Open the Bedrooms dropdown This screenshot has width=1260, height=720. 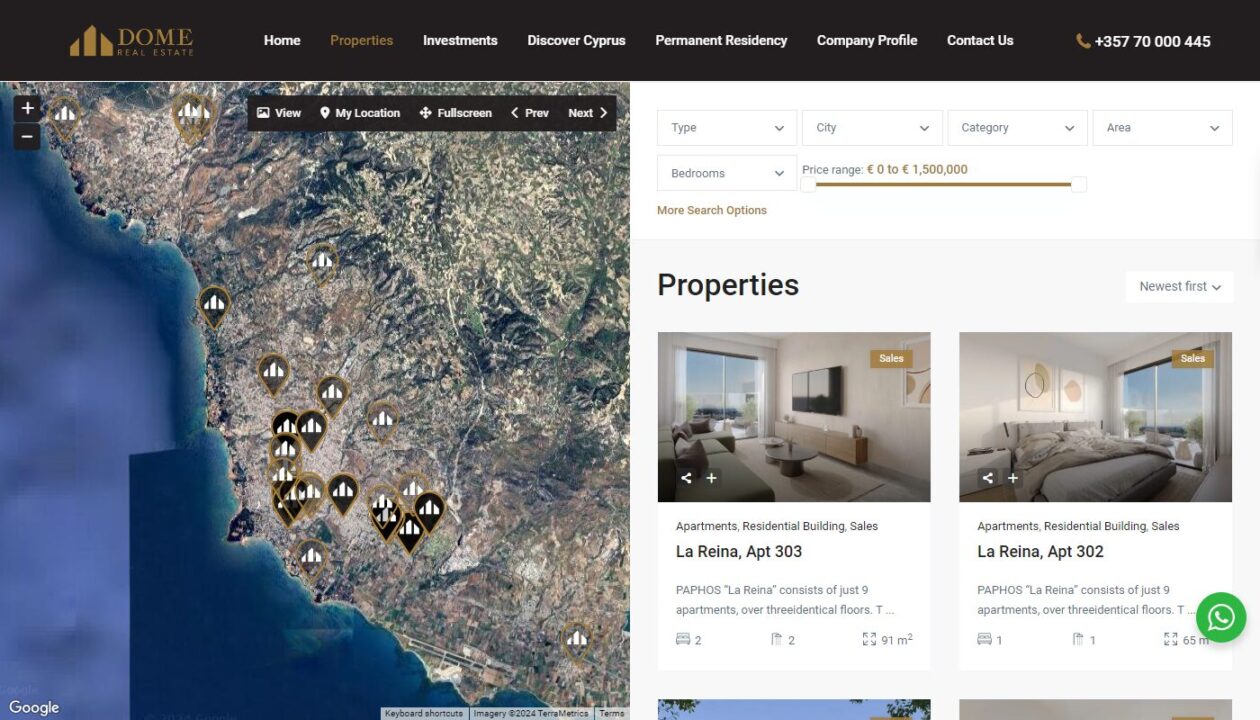pyautogui.click(x=727, y=173)
